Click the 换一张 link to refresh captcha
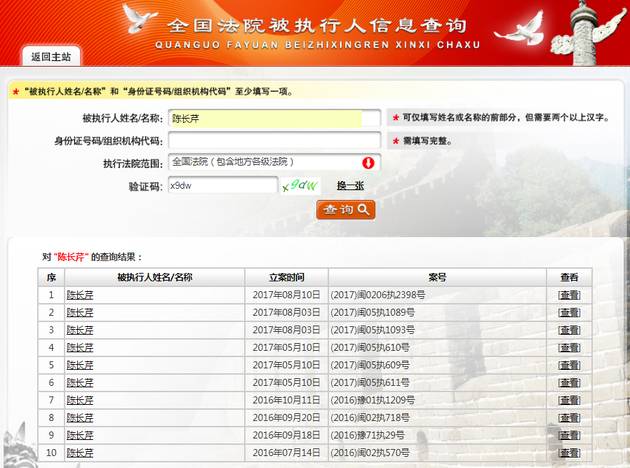Image resolution: width=630 pixels, height=468 pixels. pyautogui.click(x=349, y=186)
